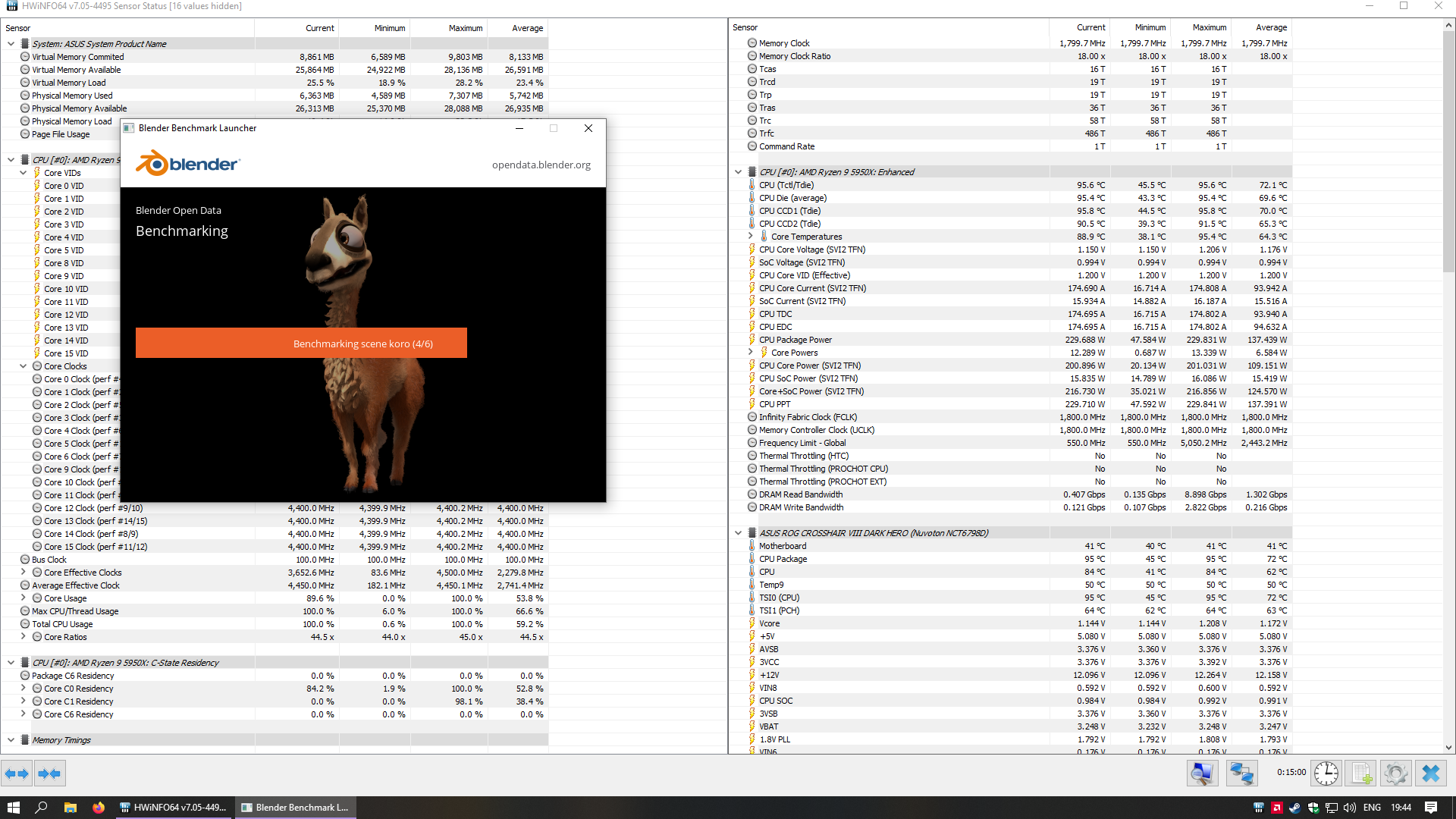Screen dimensions: 1456x819
Task: Click the right panel vertical scrollbar thumb
Action: point(1448,152)
